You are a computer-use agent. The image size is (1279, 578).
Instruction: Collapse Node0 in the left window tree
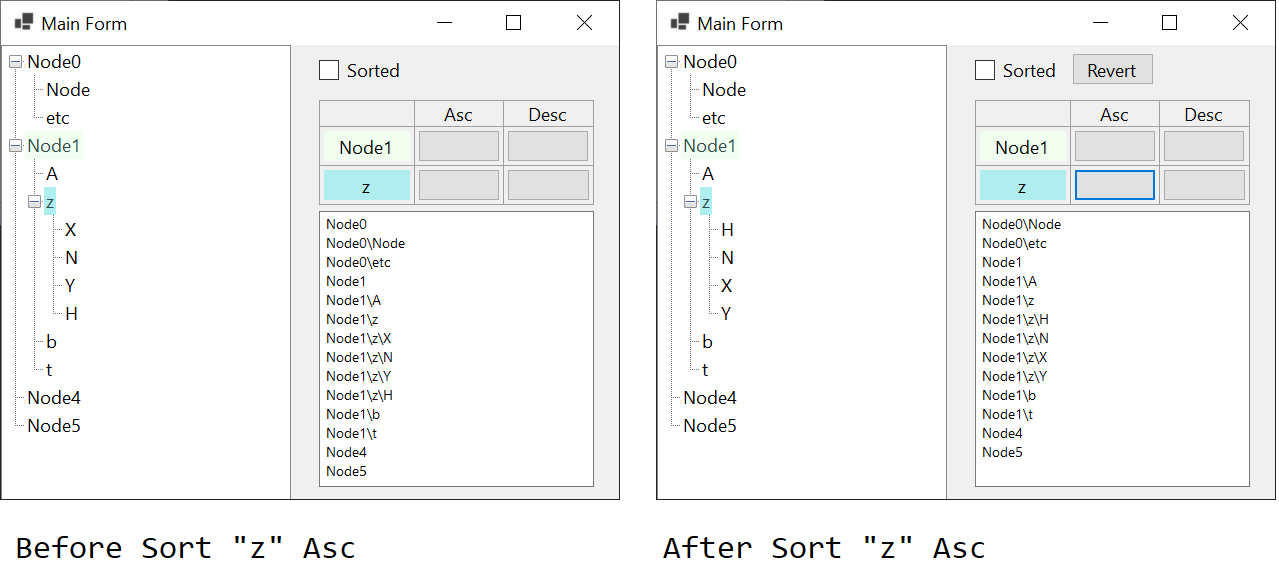pos(15,62)
